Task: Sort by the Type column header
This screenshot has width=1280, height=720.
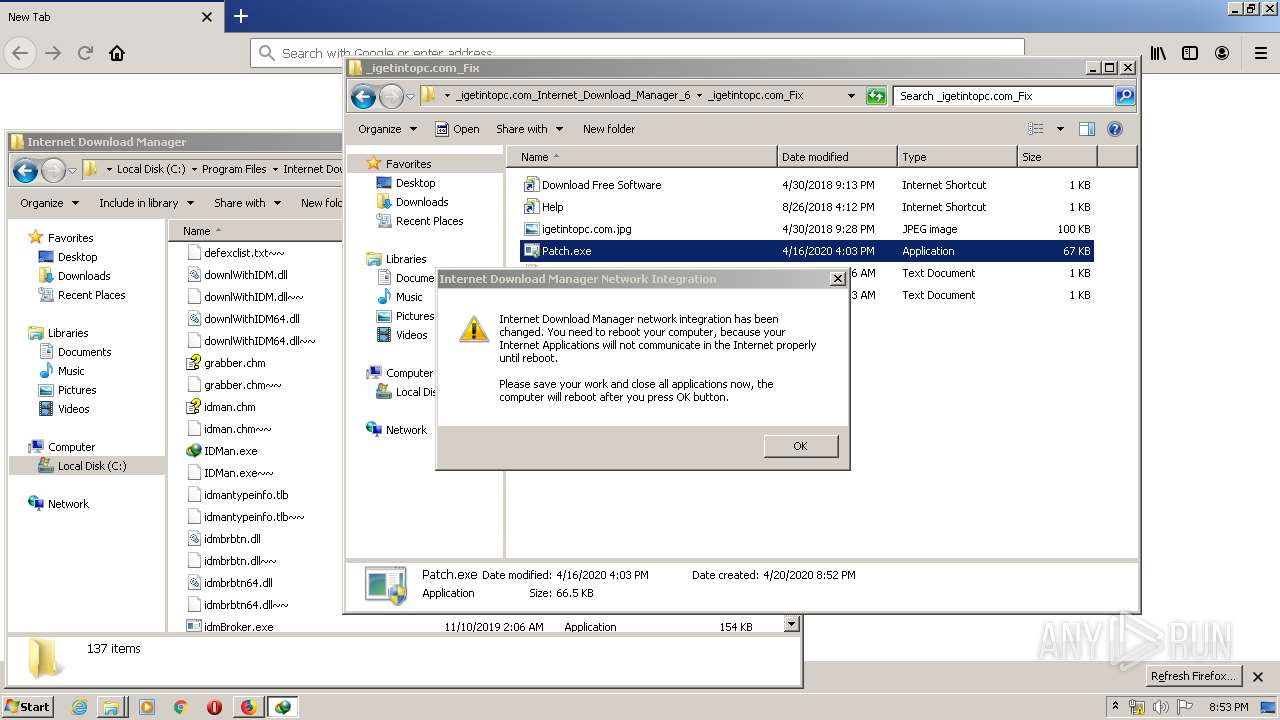Action: (957, 157)
